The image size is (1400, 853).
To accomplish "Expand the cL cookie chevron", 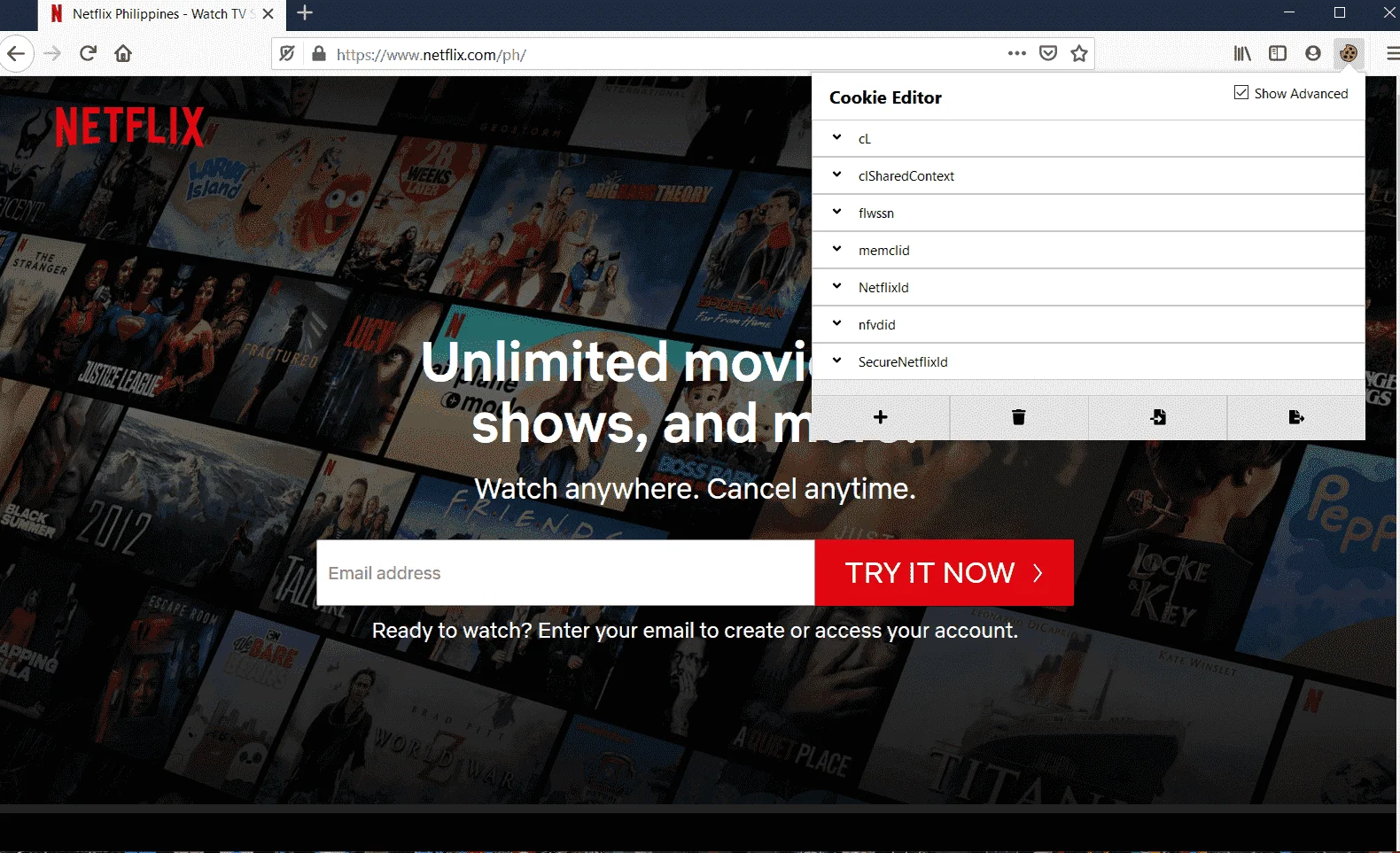I will click(x=836, y=137).
